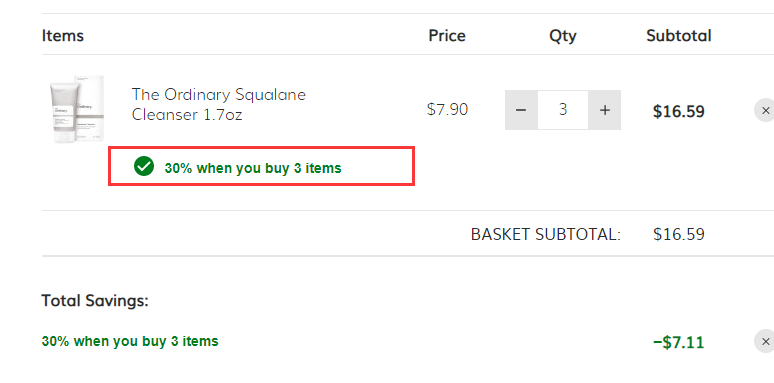
Task: Decrease quantity with the minus button
Action: point(521,110)
